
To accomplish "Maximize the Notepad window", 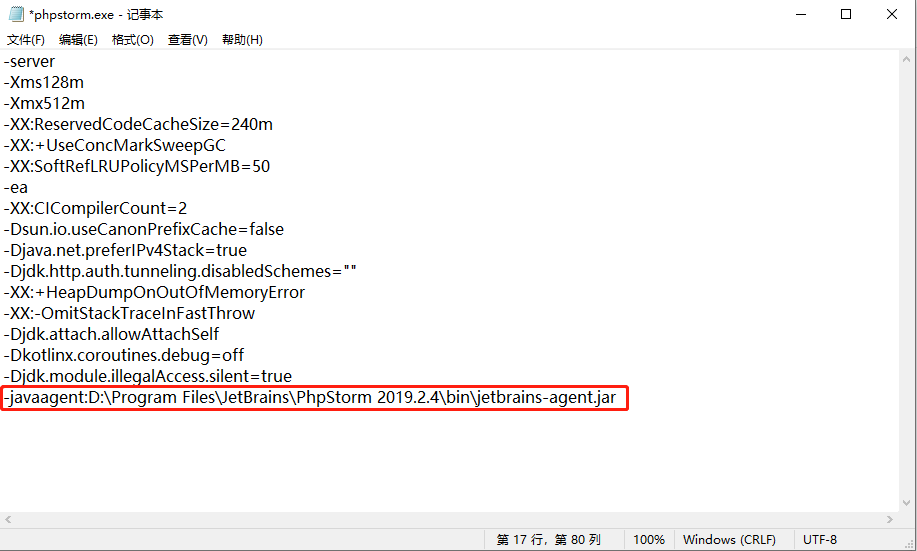I will 846,14.
